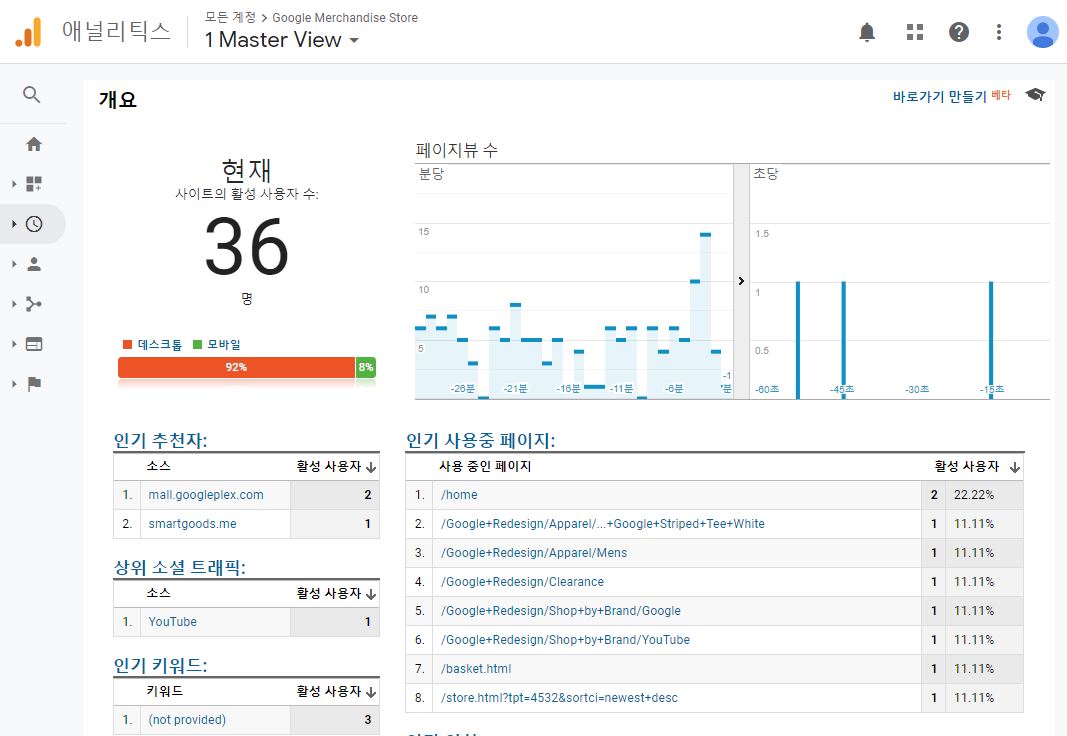This screenshot has width=1067, height=736.
Task: Open the help question mark icon
Action: pyautogui.click(x=958, y=32)
